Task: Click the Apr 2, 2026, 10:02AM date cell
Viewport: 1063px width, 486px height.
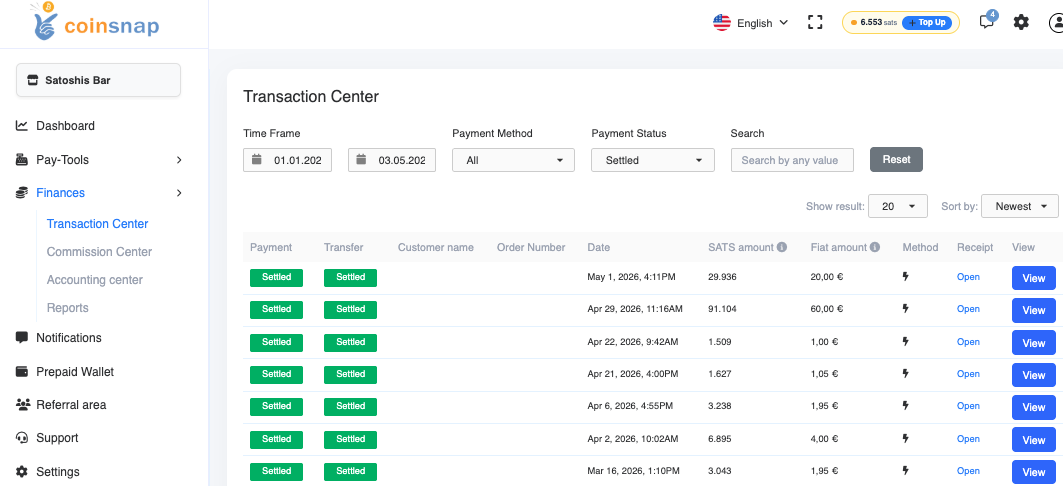Action: click(x=633, y=439)
